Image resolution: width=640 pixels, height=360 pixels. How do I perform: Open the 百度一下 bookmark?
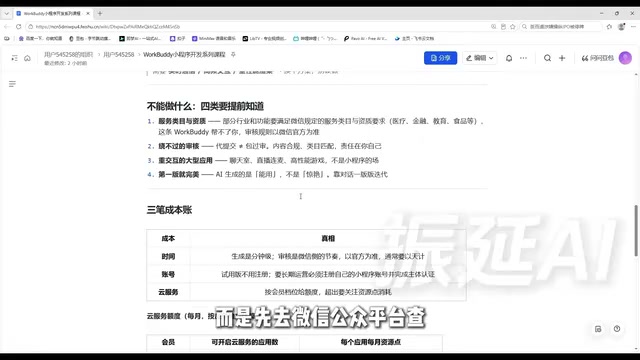[x=40, y=38]
